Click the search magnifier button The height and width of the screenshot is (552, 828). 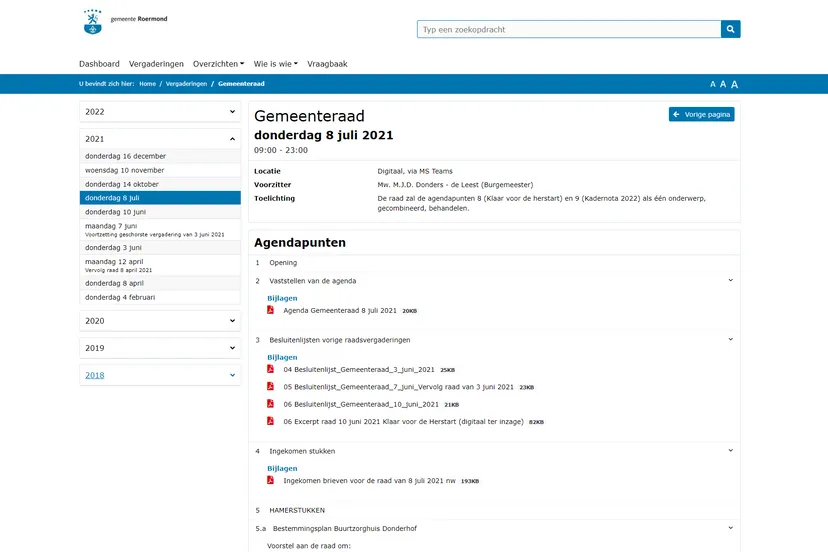tap(730, 30)
